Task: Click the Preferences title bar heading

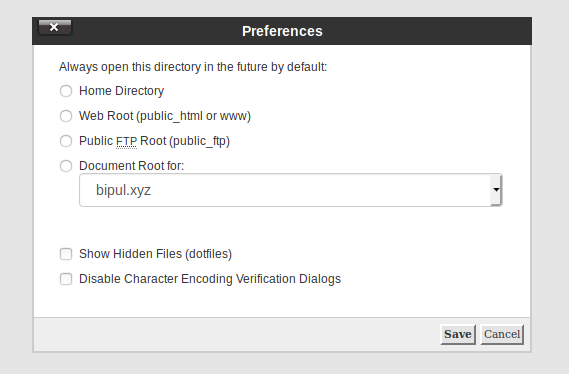Action: click(x=282, y=31)
